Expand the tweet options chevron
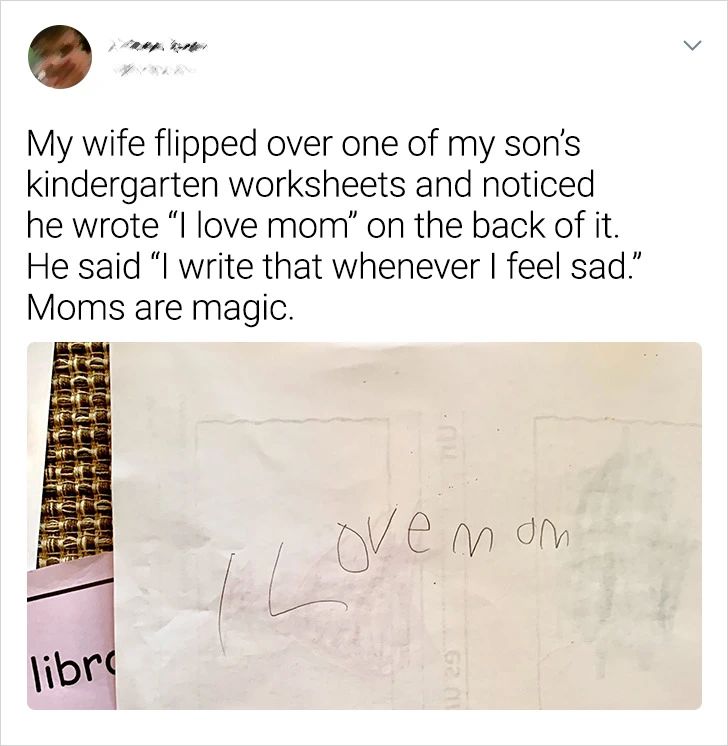Image resolution: width=728 pixels, height=746 pixels. point(692,46)
